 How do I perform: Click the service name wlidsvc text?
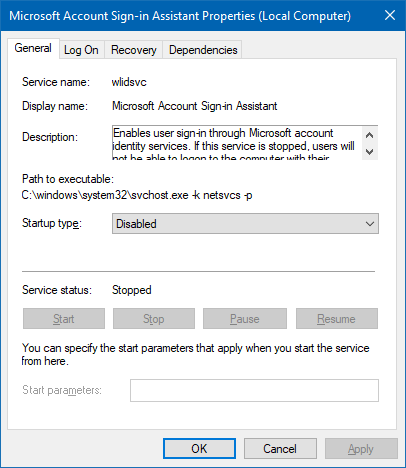pyautogui.click(x=129, y=82)
